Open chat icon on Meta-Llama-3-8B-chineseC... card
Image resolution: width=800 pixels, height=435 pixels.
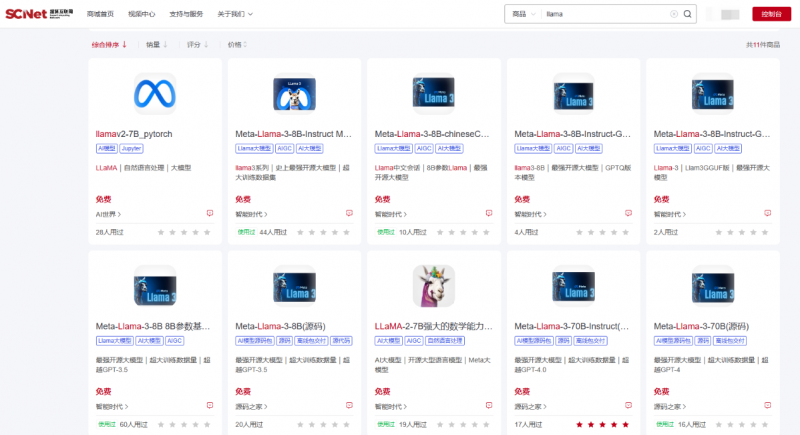[489, 213]
